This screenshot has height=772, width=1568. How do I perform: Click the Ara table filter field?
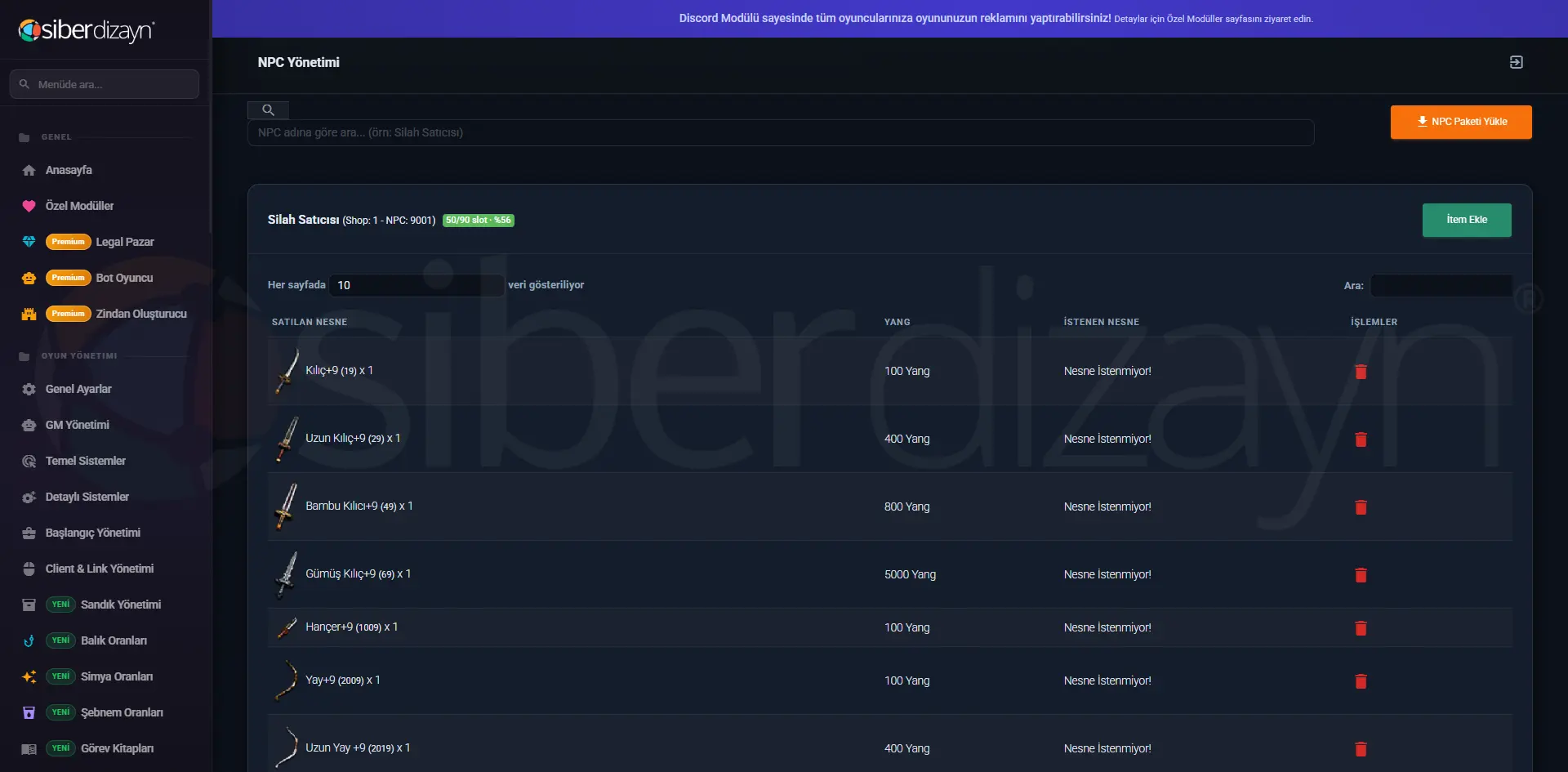pyautogui.click(x=1441, y=285)
